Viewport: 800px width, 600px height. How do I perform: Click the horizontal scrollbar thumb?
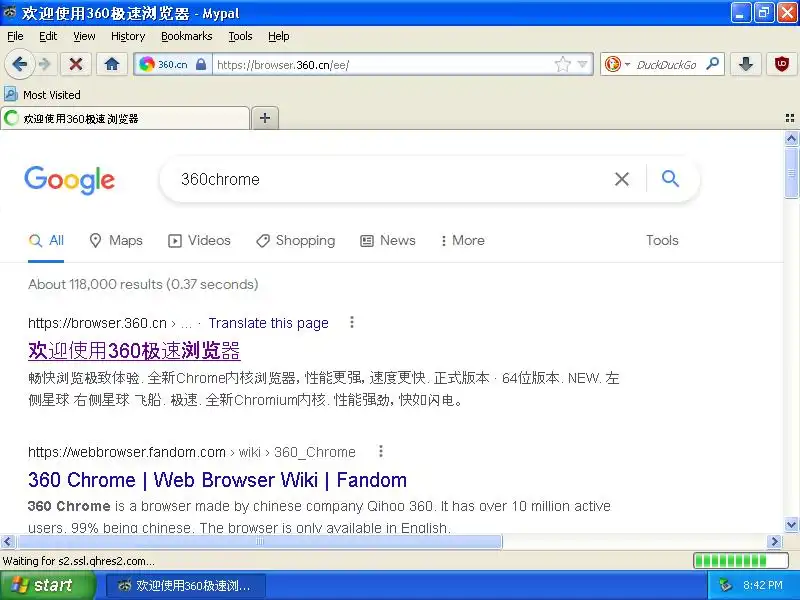click(260, 542)
